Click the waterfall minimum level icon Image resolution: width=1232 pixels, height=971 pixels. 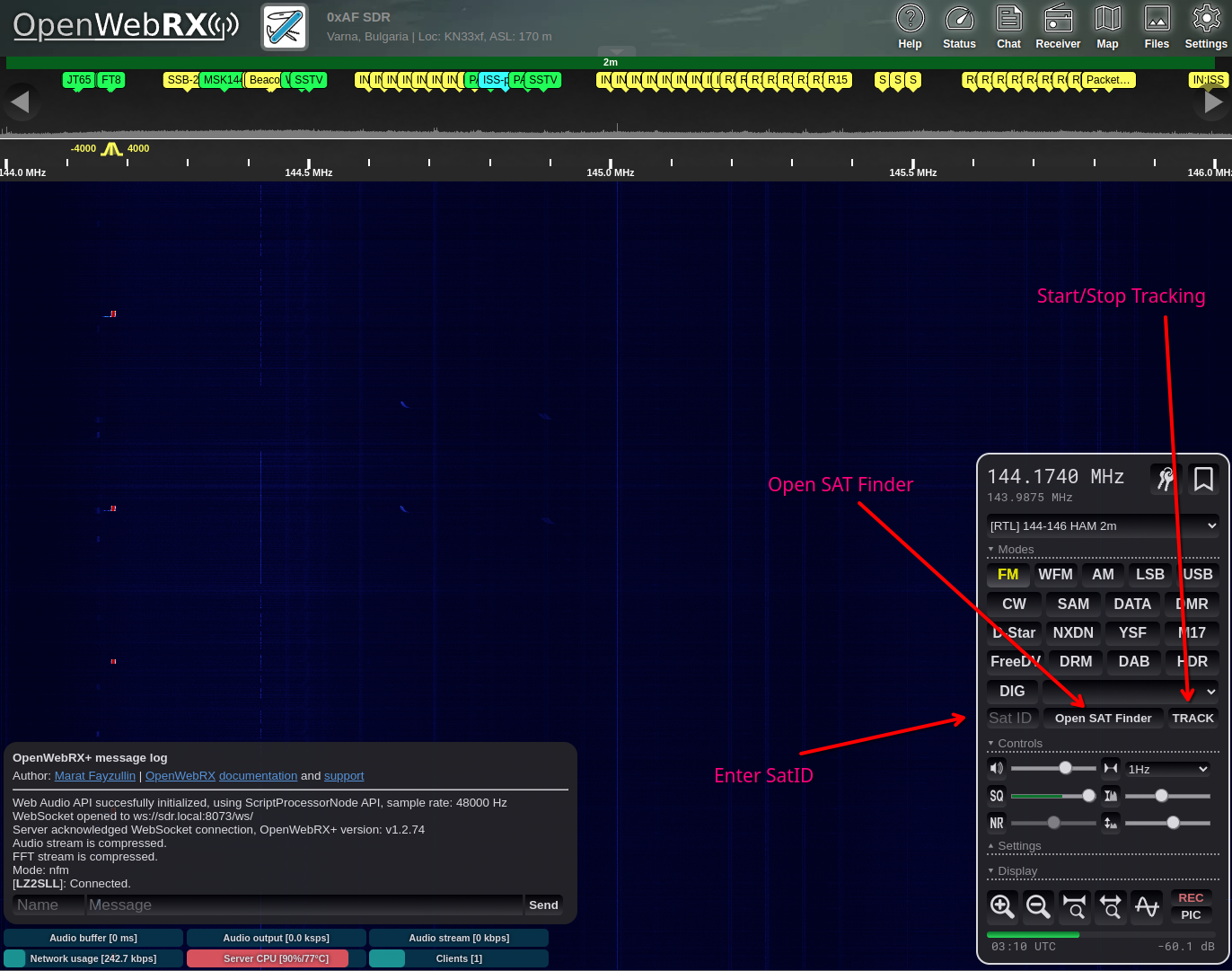click(1111, 823)
